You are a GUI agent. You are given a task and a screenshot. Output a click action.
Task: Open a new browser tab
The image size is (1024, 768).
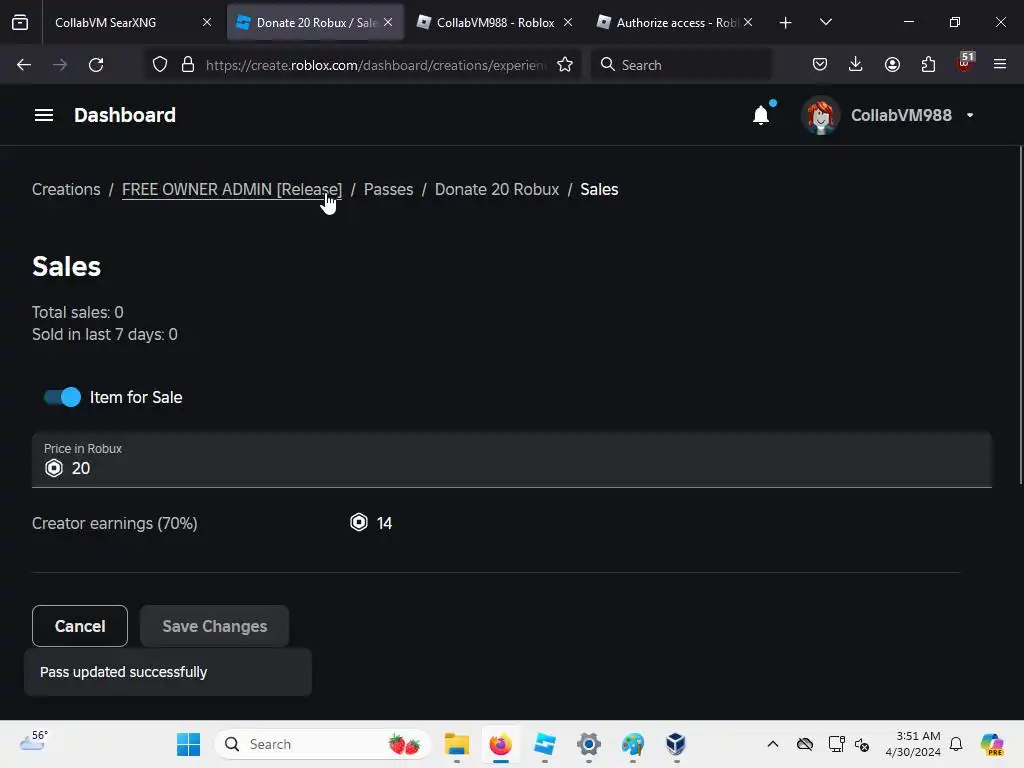pyautogui.click(x=786, y=23)
